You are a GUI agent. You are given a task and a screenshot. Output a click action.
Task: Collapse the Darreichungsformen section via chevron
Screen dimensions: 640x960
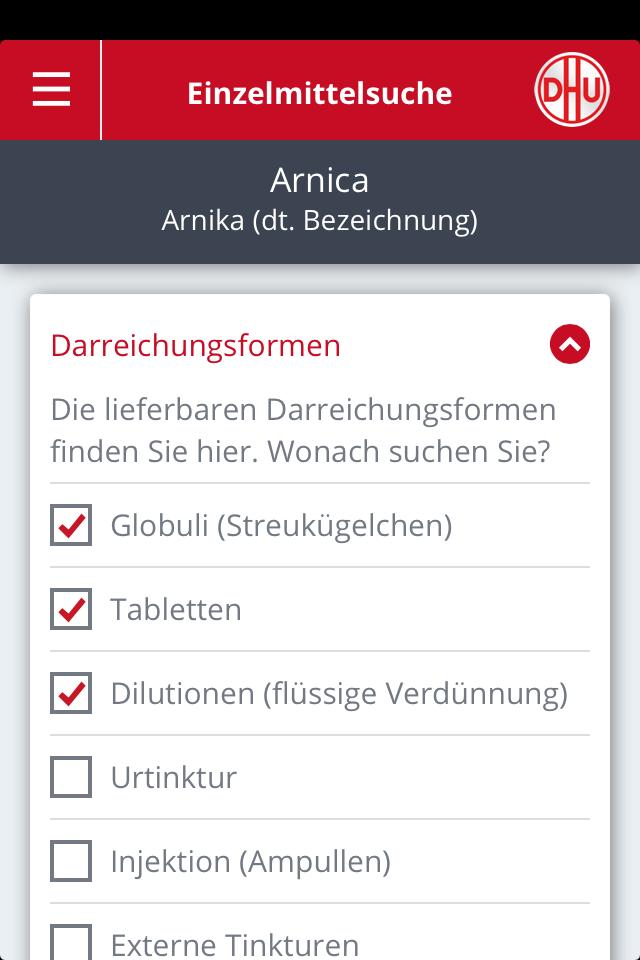tap(569, 344)
